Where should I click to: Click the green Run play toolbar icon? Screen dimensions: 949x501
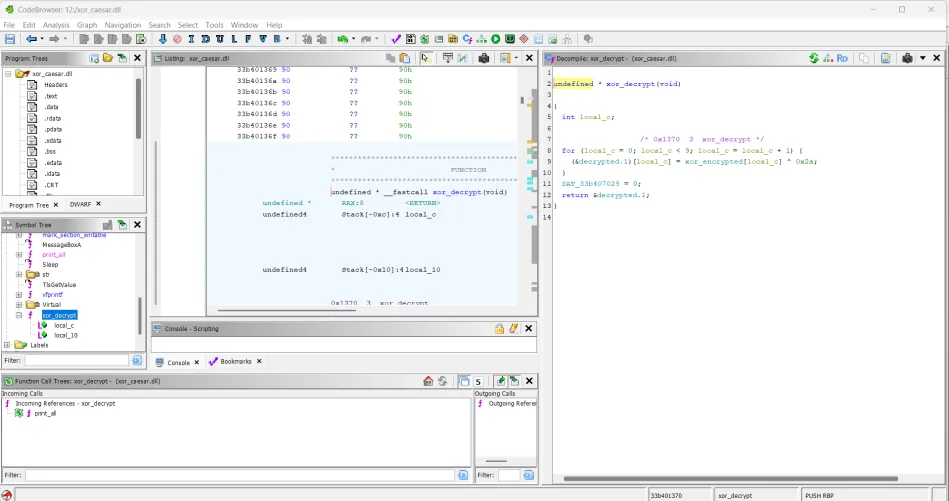(496, 39)
